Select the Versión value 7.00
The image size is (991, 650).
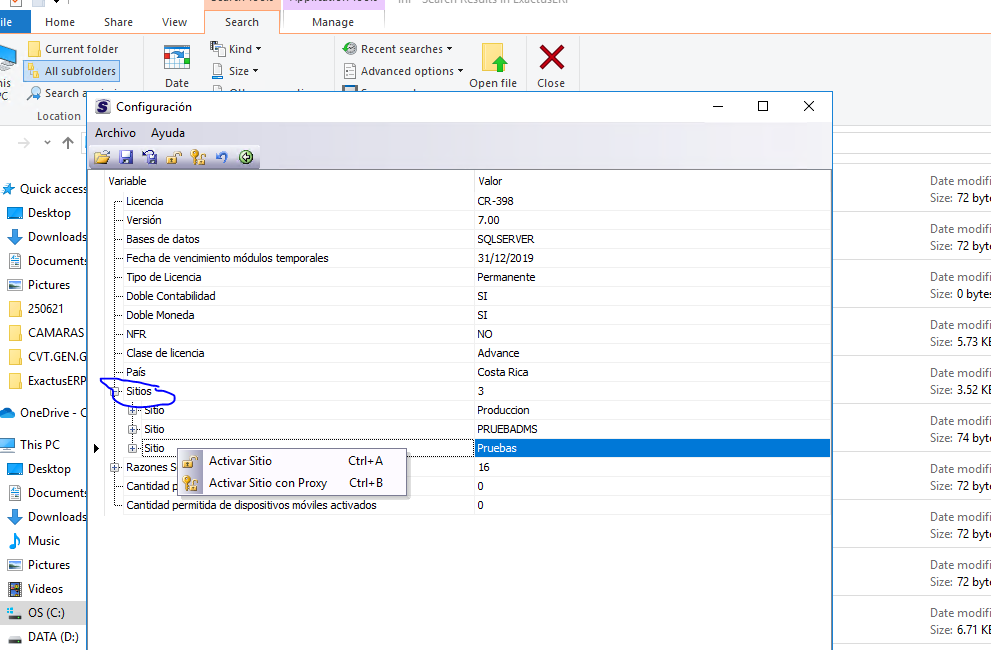point(488,220)
